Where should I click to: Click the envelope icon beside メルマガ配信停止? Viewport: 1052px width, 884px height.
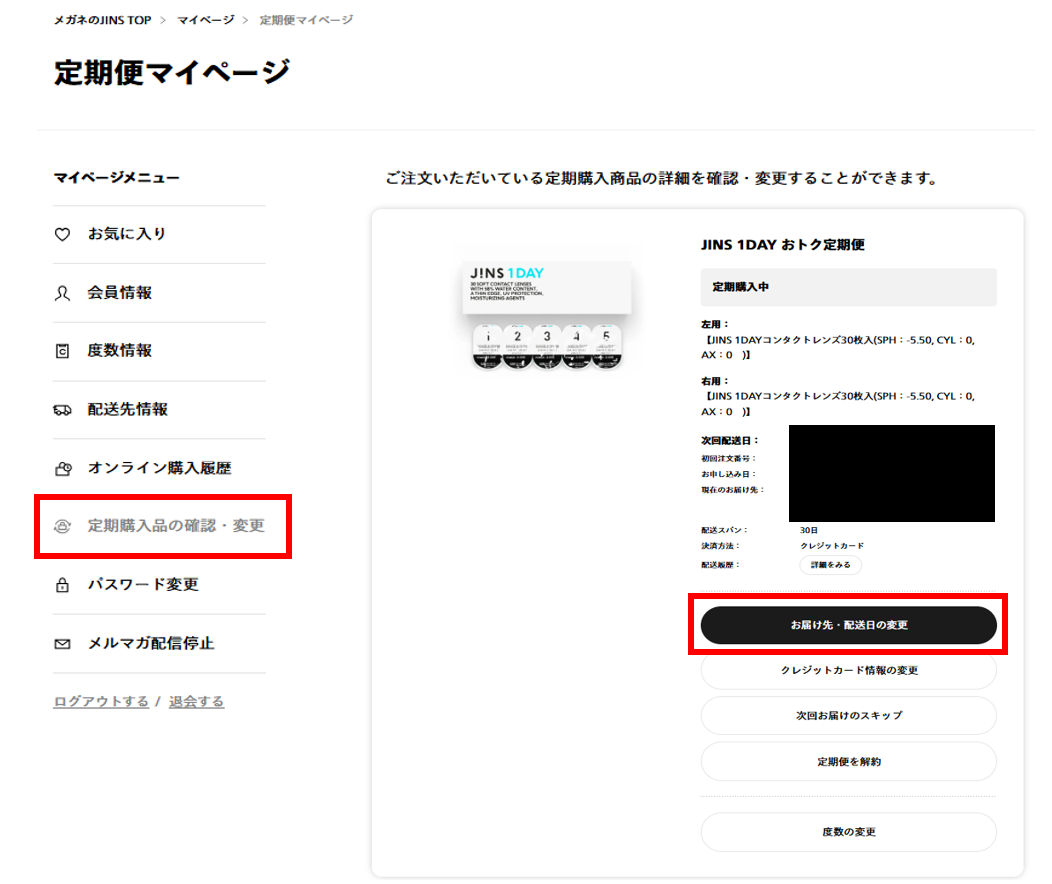tap(62, 644)
